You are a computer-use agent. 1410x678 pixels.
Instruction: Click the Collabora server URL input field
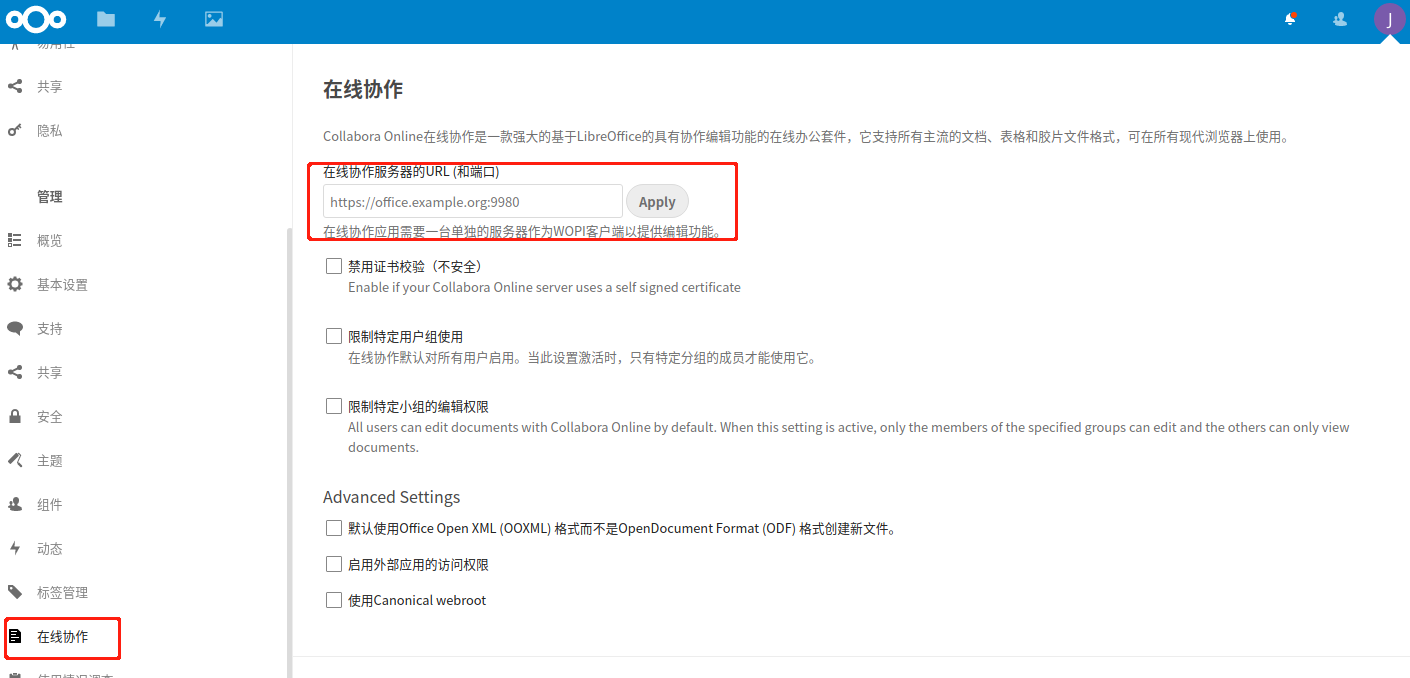472,201
